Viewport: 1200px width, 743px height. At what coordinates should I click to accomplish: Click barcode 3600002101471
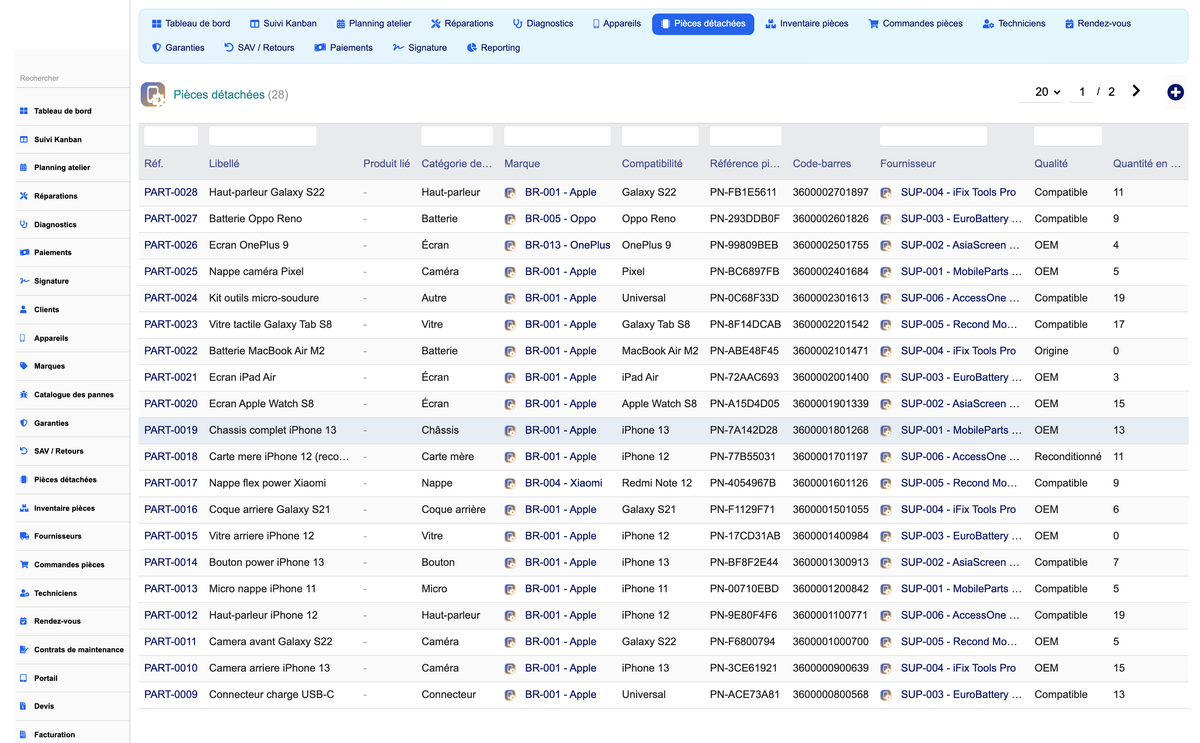(831, 351)
